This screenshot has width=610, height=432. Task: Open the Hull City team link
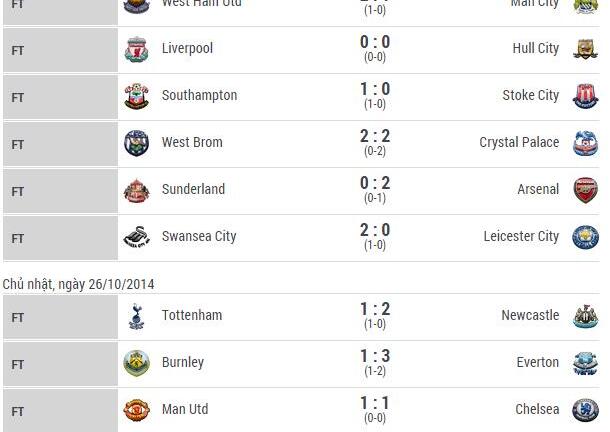(x=535, y=49)
